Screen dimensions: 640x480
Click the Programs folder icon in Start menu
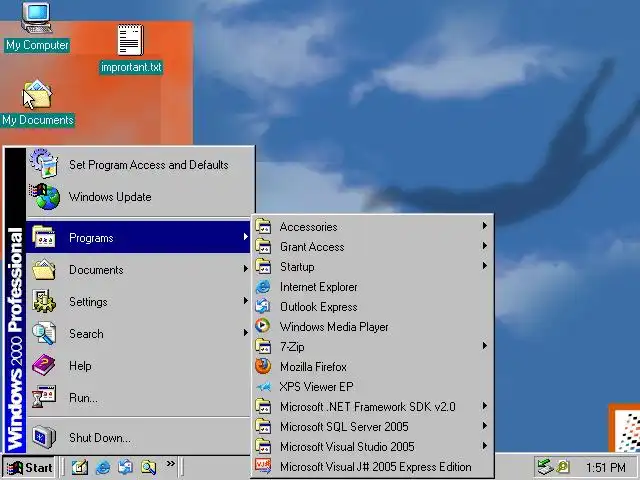click(44, 237)
